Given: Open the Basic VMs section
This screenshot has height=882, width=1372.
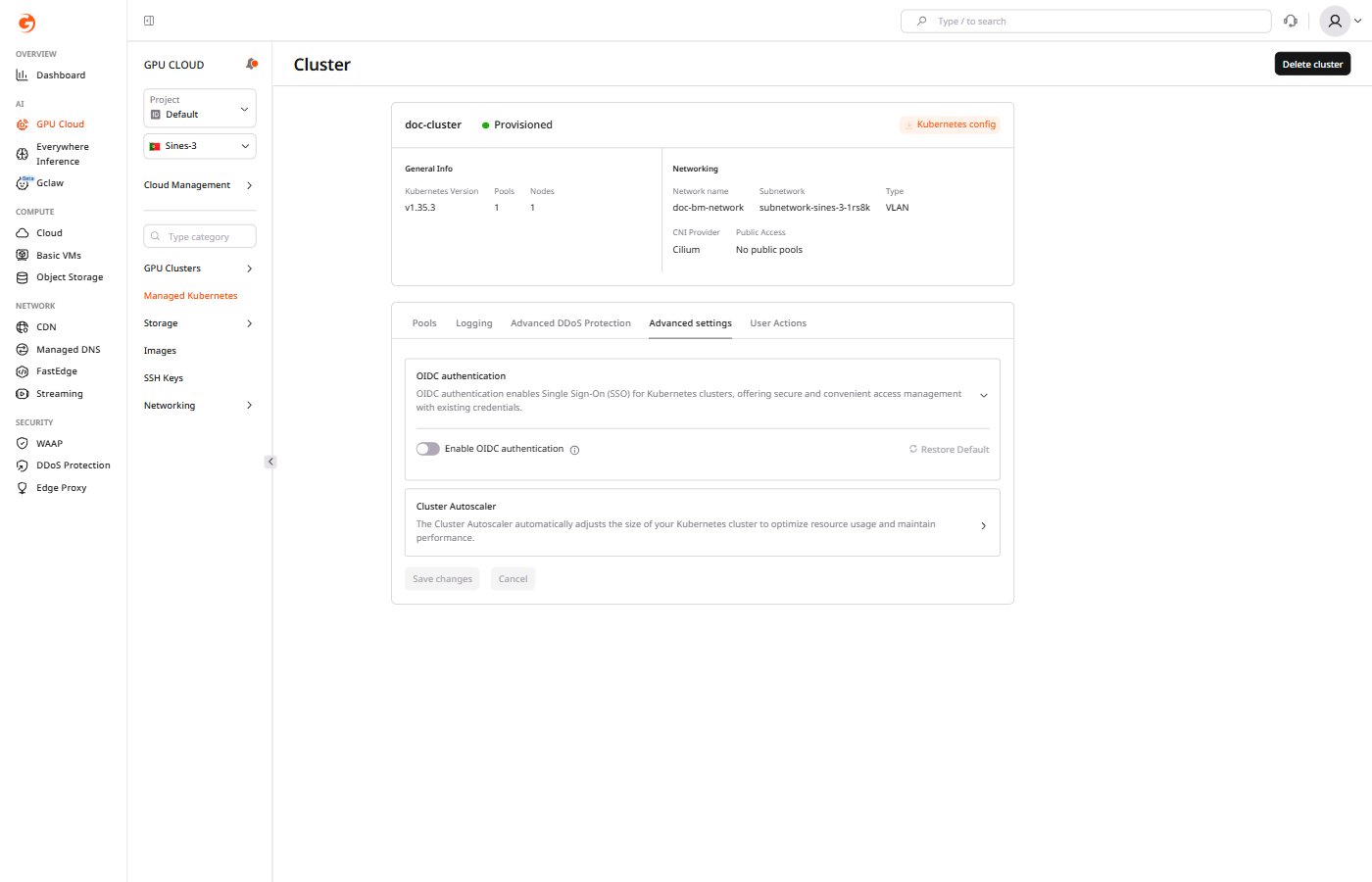Looking at the screenshot, I should pos(59,256).
